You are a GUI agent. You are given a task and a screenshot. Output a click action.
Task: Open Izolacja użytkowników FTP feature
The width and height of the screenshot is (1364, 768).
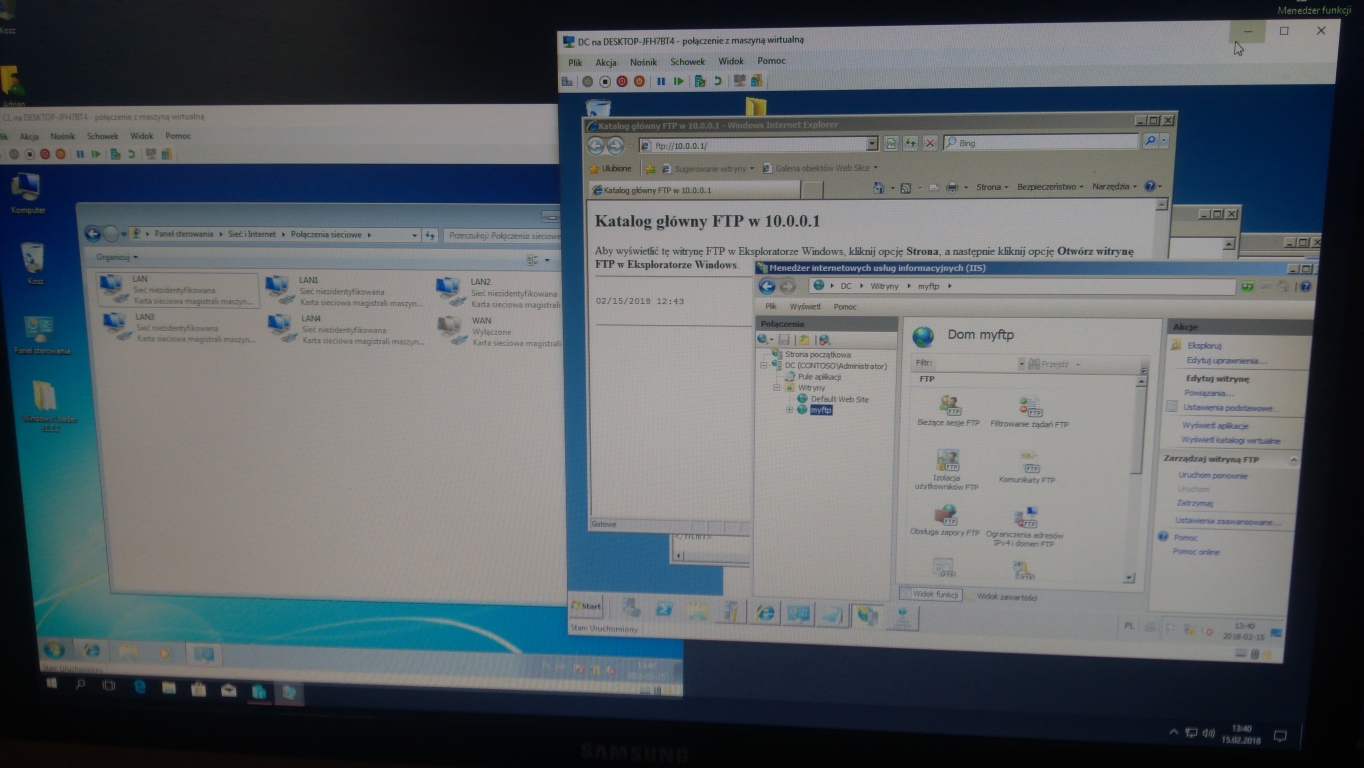(x=946, y=470)
